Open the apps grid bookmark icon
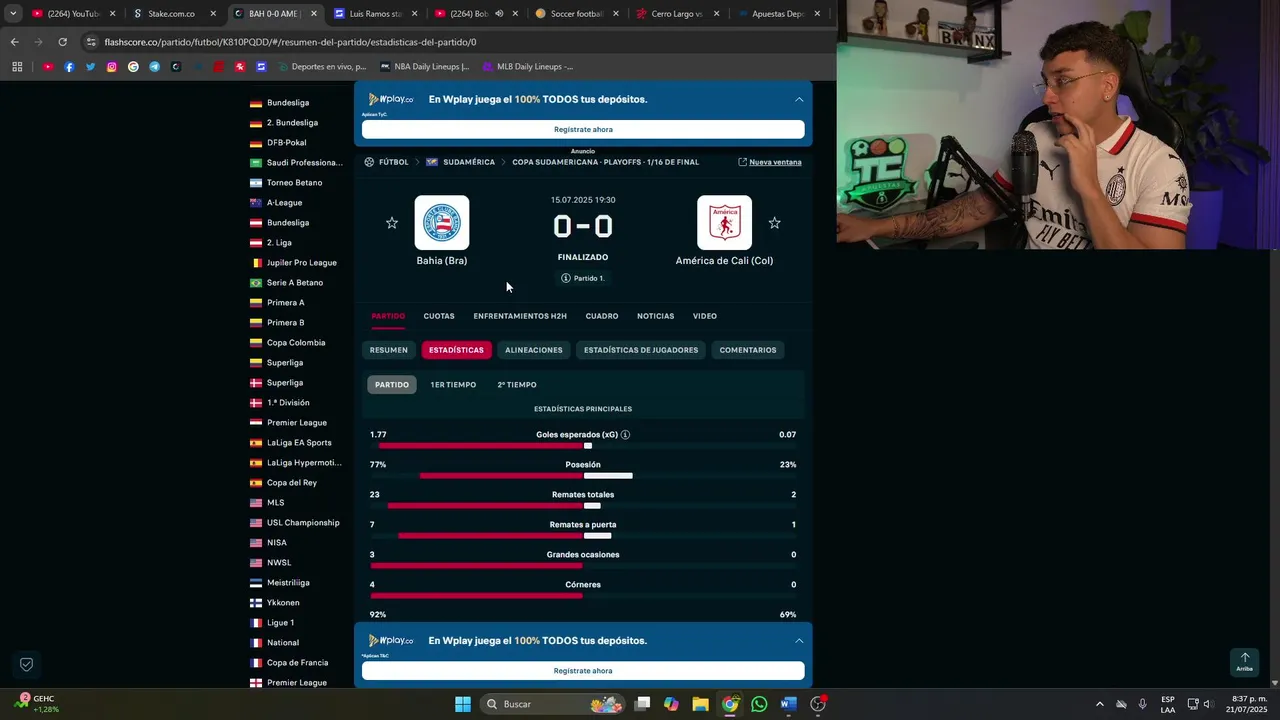The image size is (1280, 720). tap(17, 67)
